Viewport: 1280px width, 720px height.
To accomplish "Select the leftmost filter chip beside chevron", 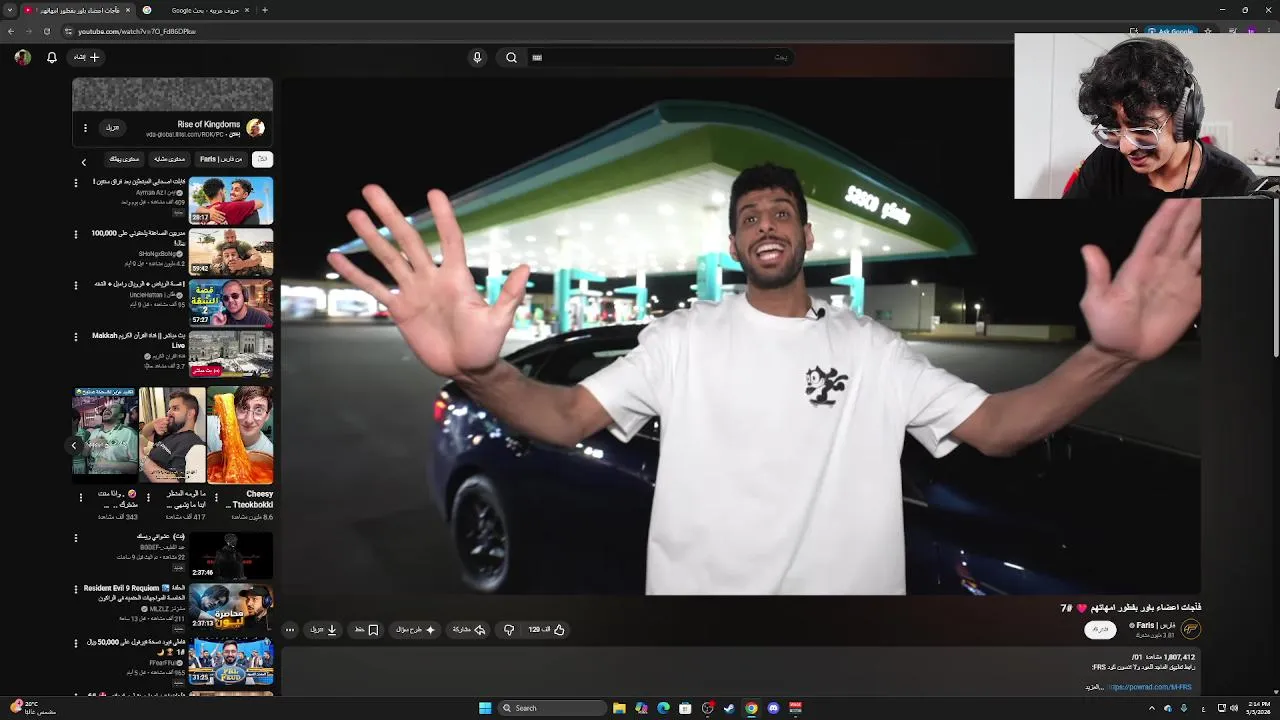I will [124, 159].
